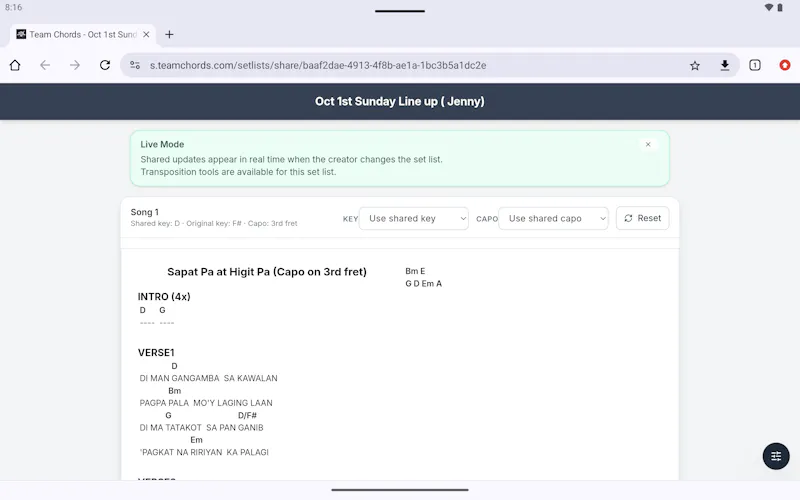Reload the current page
This screenshot has height=500, width=800.
click(x=105, y=65)
